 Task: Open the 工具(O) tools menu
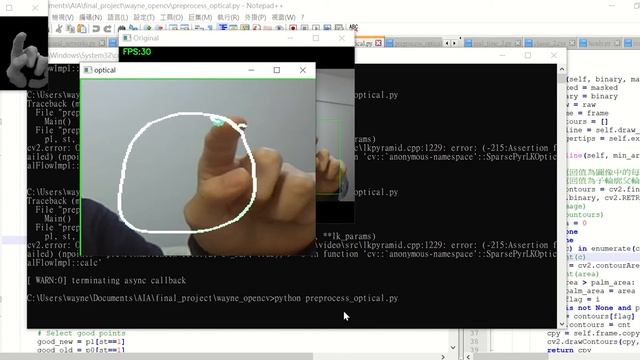coord(171,17)
